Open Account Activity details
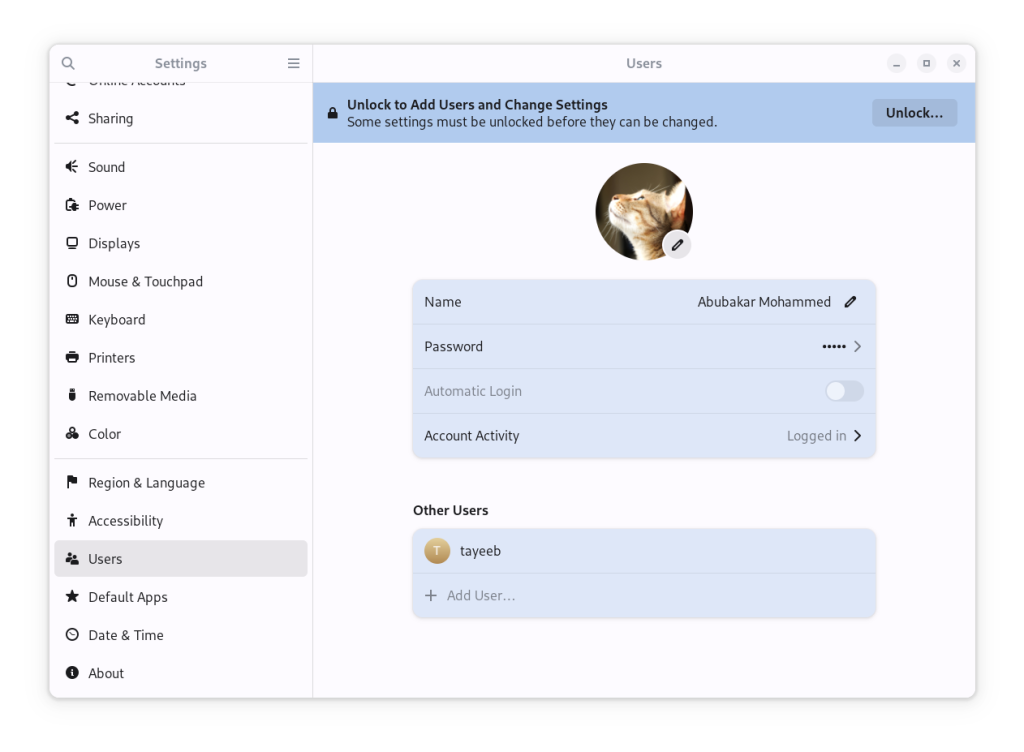Viewport: 1024px width, 752px height. point(644,436)
